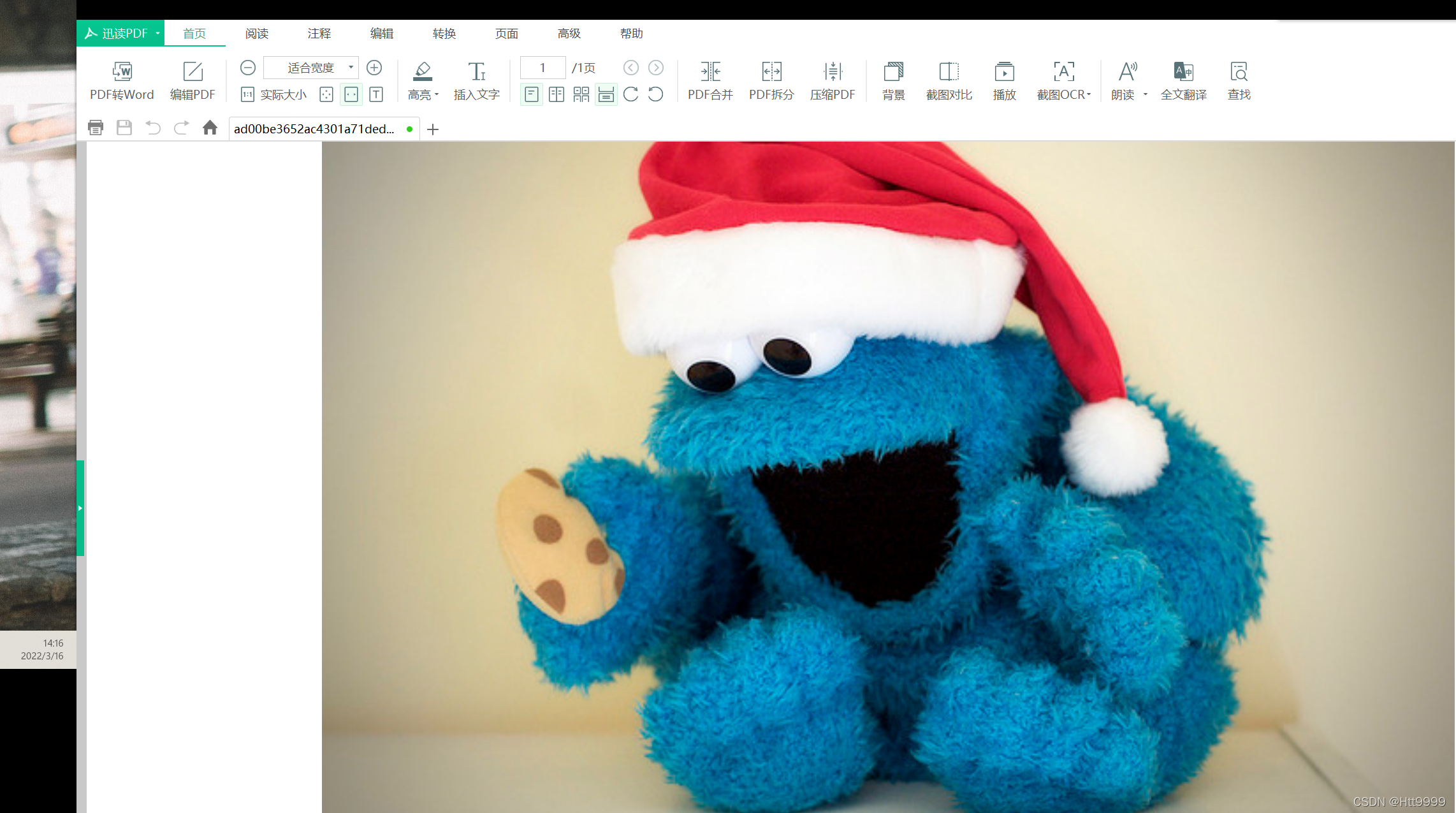Expand the 迅读PDF application menu arrow
Screen dimensions: 1456x813
157,33
